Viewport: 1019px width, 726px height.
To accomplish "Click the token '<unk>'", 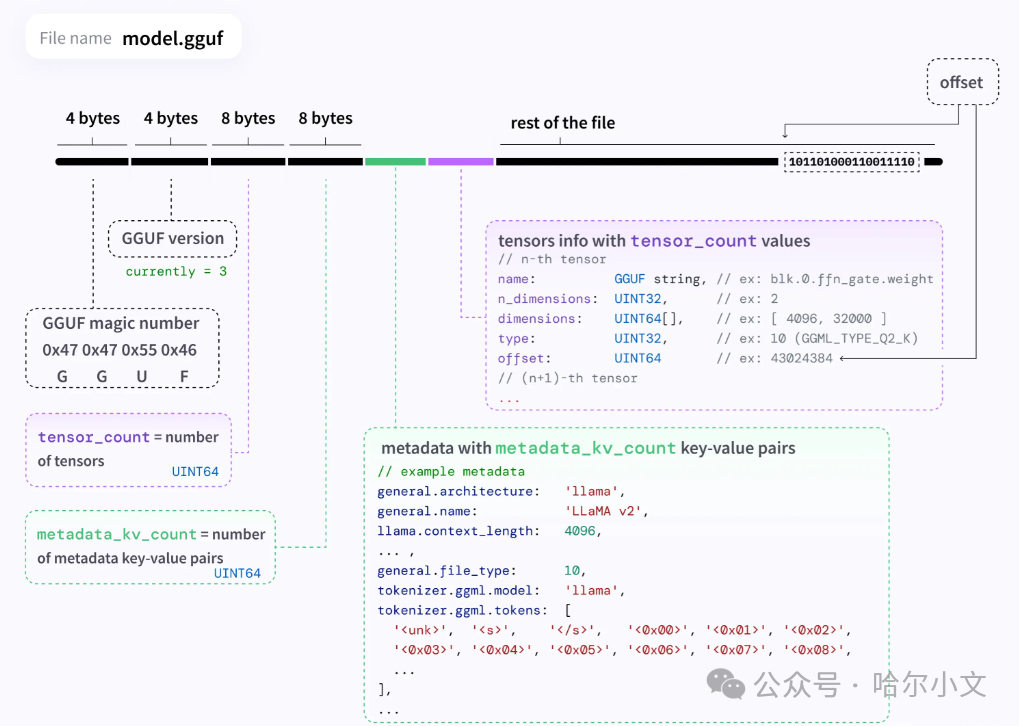I will (420, 630).
